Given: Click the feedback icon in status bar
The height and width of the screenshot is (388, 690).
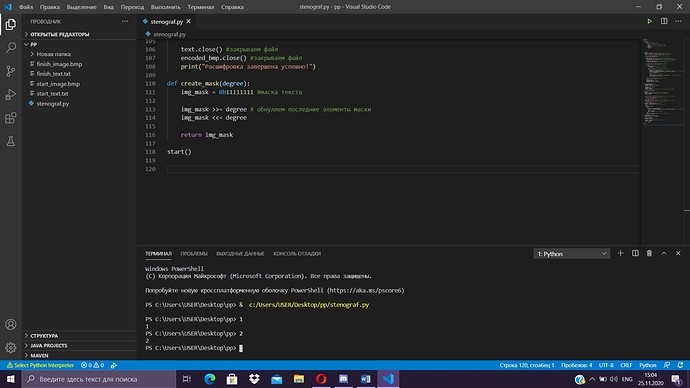Looking at the screenshot, I should pos(667,365).
